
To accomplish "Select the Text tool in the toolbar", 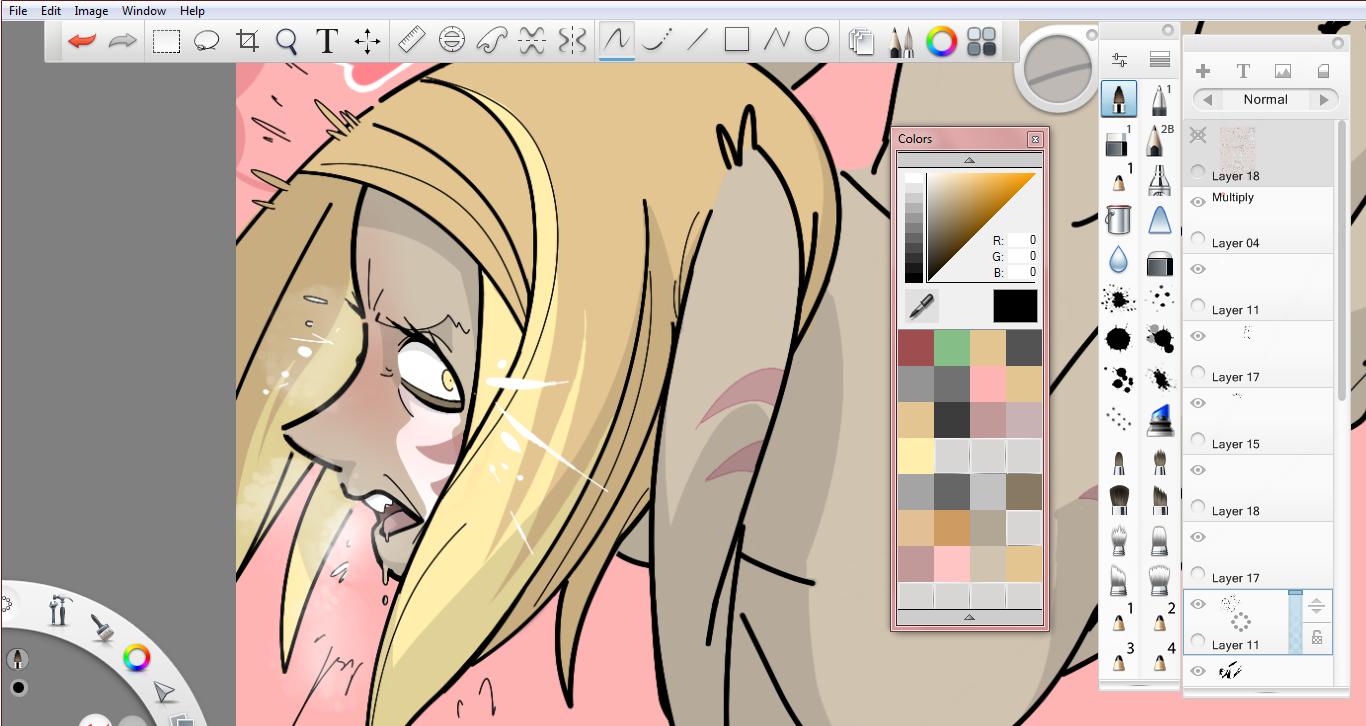I will 327,41.
